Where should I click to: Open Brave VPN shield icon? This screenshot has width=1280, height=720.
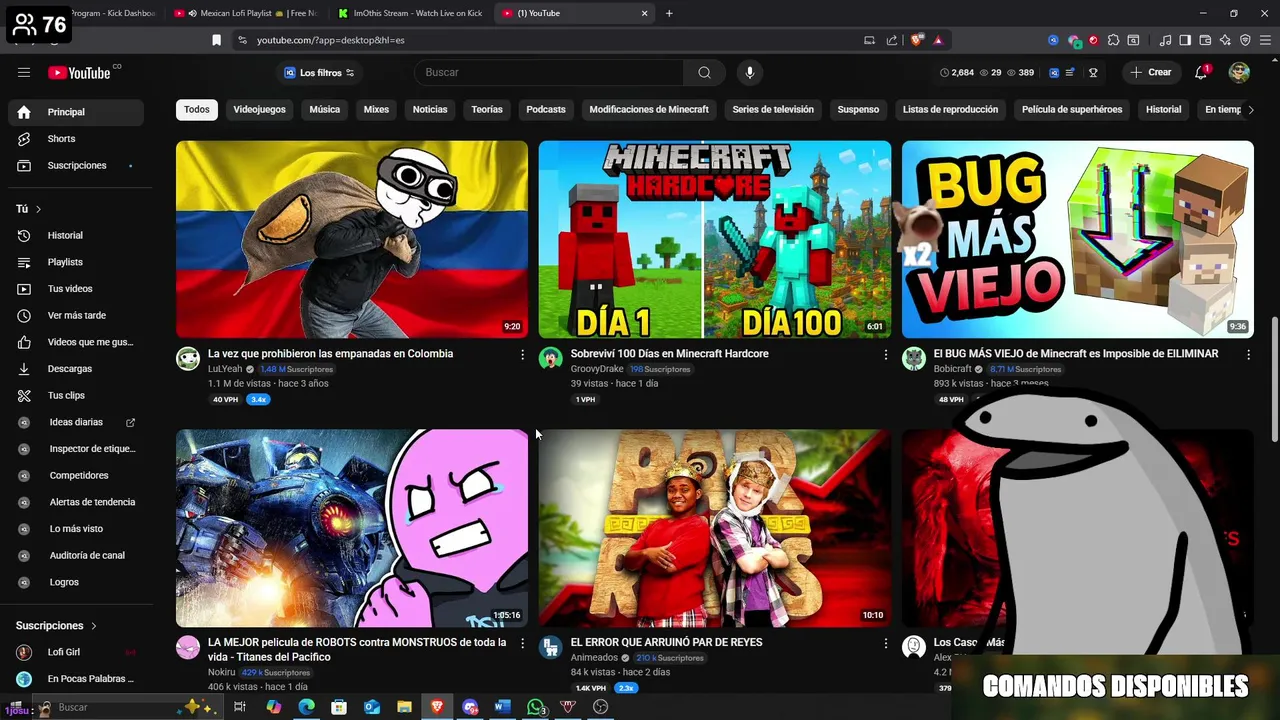[1245, 40]
